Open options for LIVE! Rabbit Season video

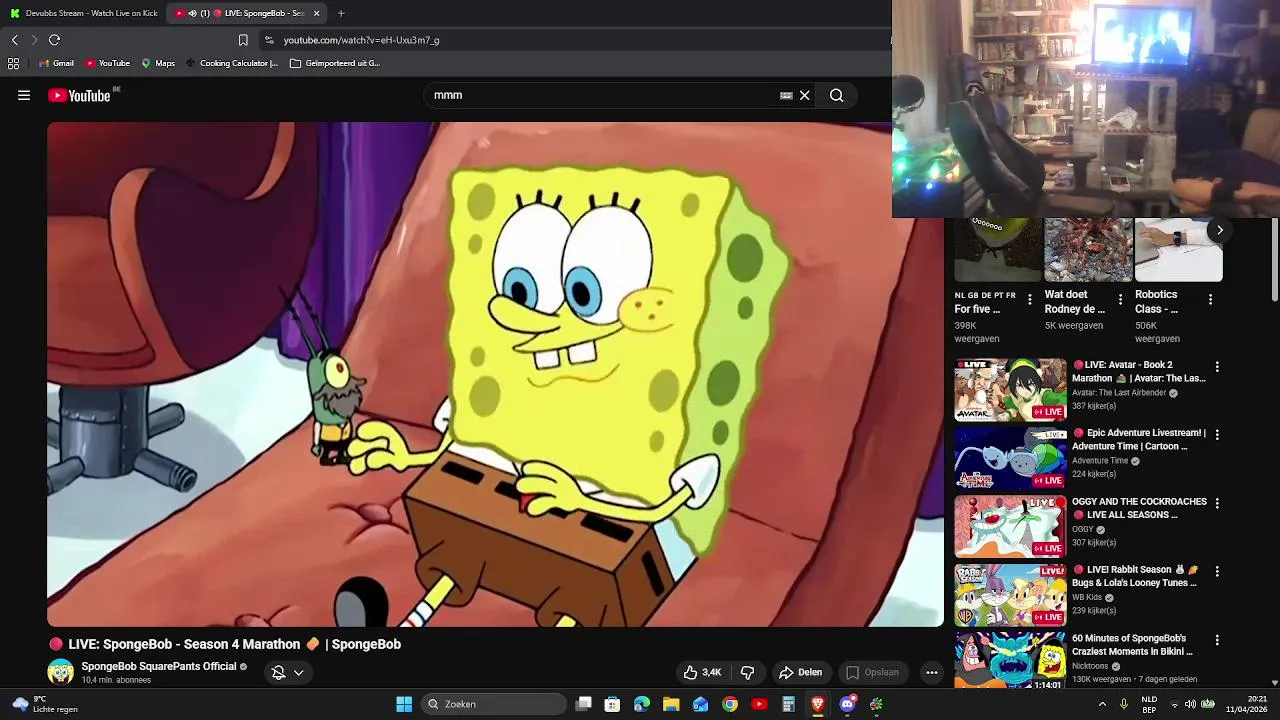click(x=1217, y=571)
